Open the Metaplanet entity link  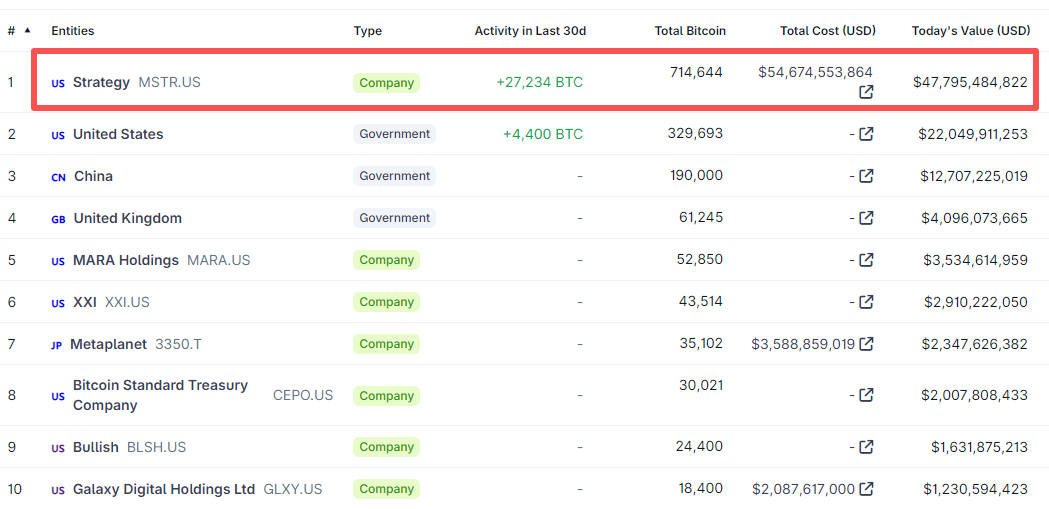coord(108,344)
